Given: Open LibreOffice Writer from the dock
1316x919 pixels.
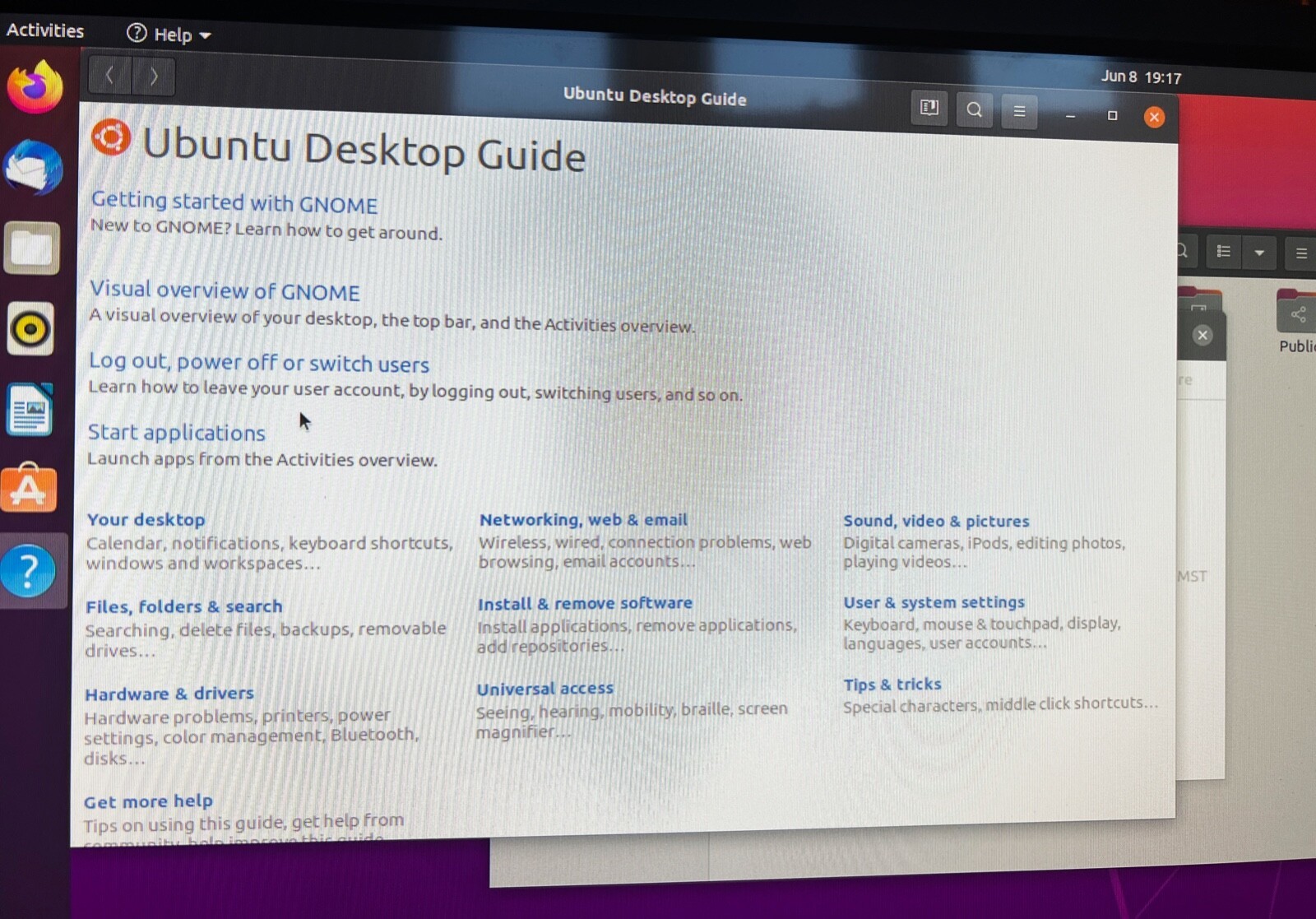Looking at the screenshot, I should (x=30, y=410).
